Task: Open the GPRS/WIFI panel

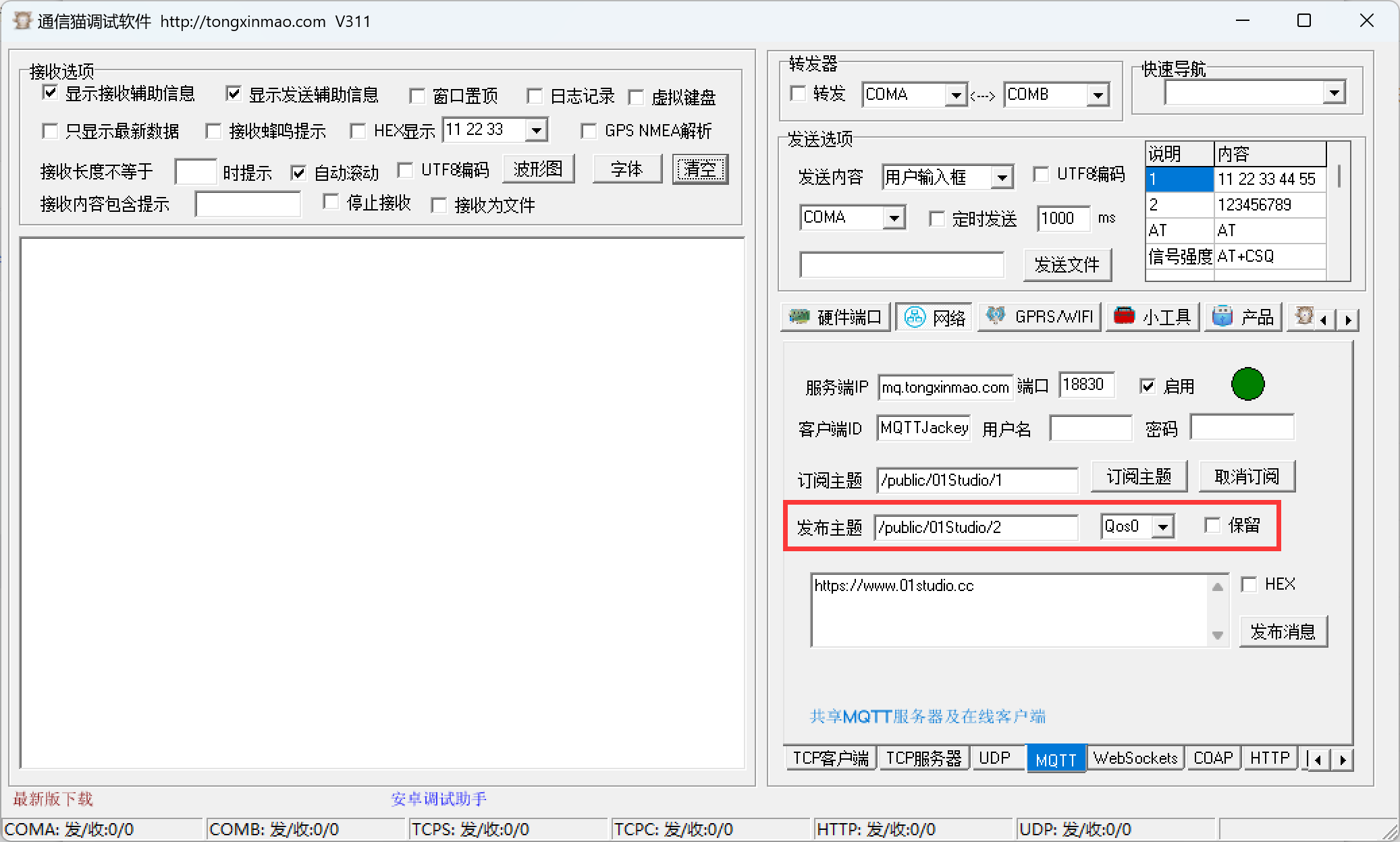Action: coord(1040,316)
